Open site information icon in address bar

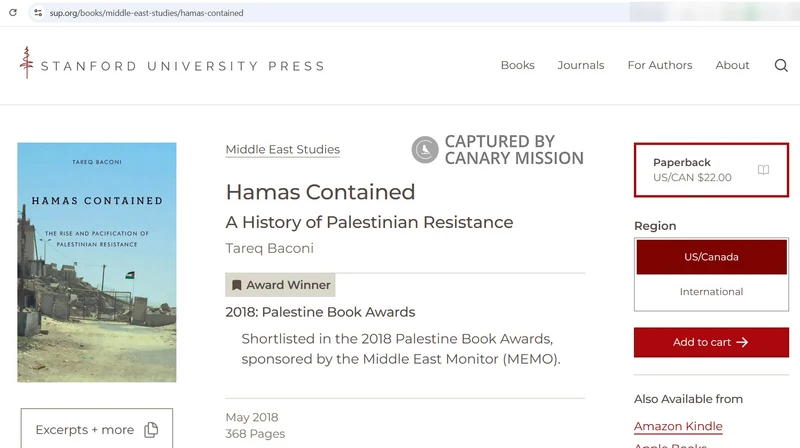pos(38,13)
